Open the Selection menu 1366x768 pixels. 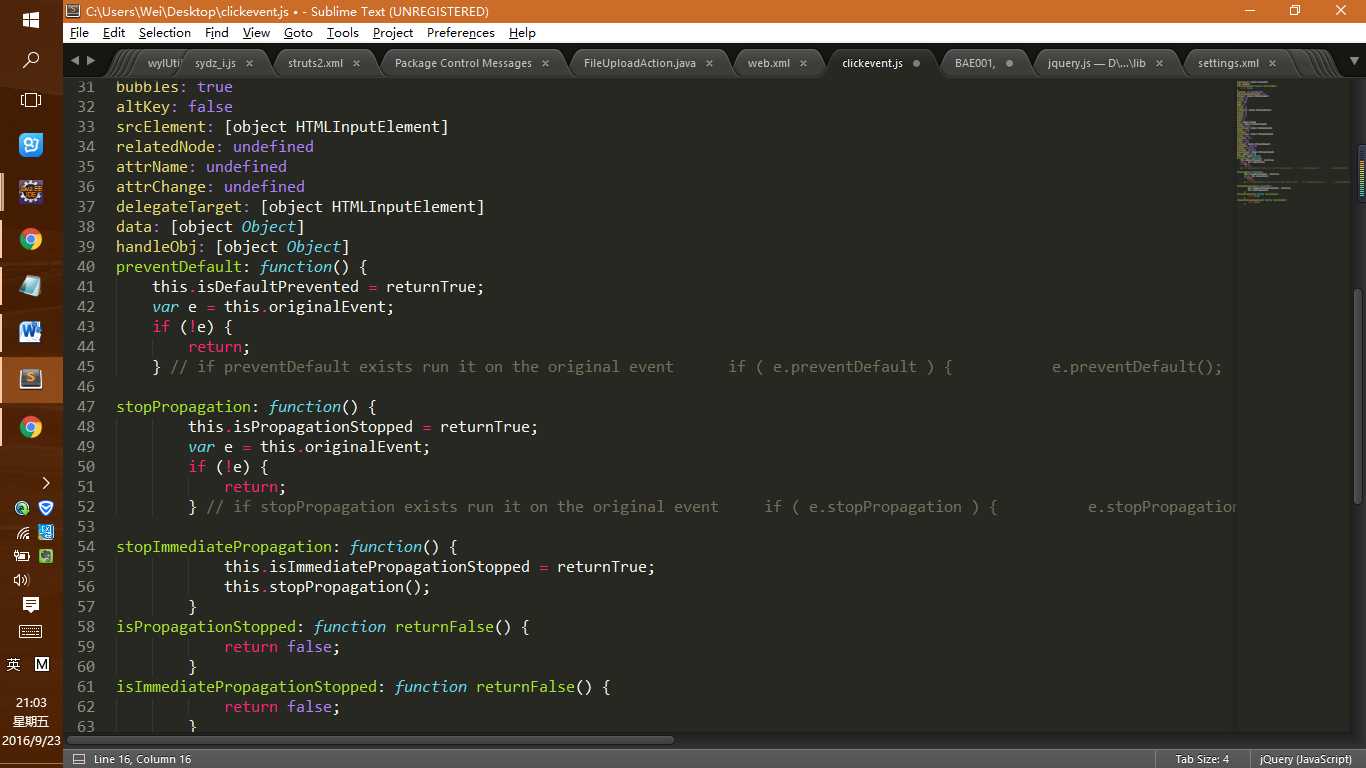(x=165, y=32)
